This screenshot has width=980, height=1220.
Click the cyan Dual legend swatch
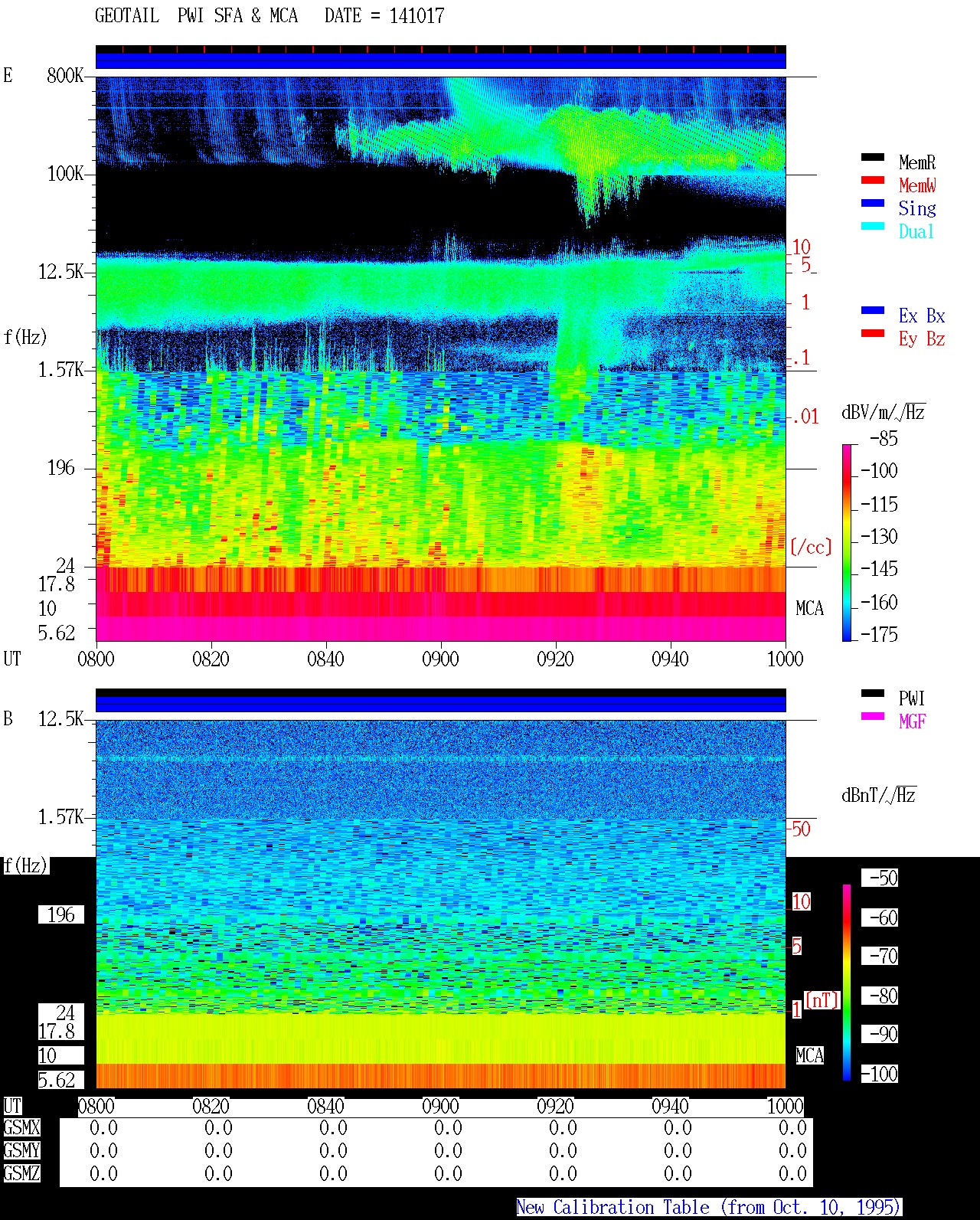(873, 226)
